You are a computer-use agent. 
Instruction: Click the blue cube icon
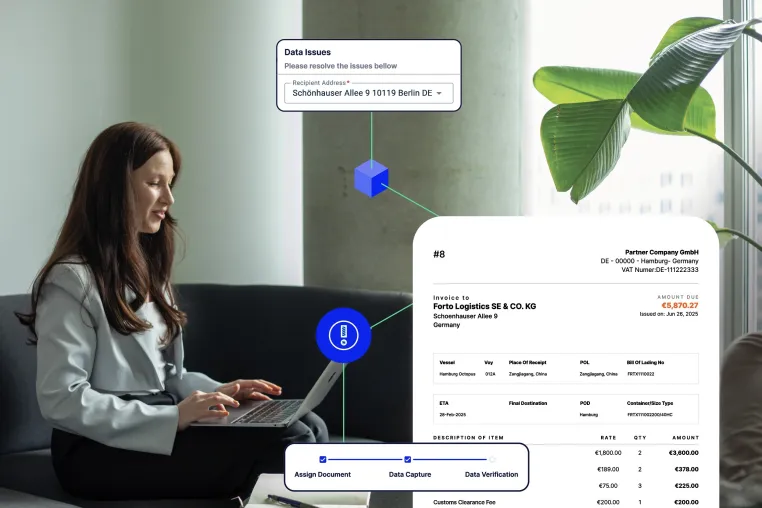[x=371, y=178]
